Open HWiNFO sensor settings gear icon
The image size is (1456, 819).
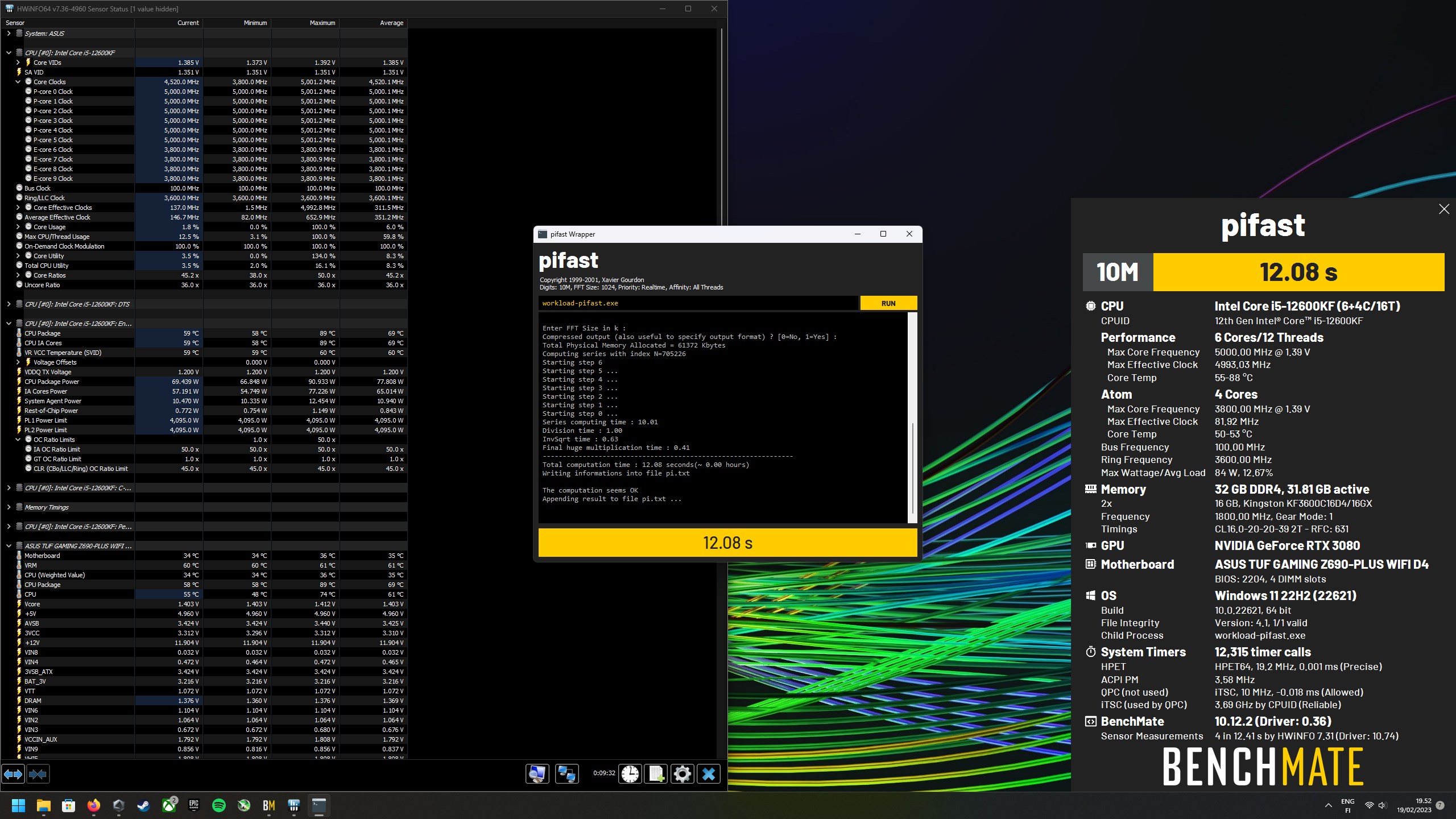click(682, 773)
